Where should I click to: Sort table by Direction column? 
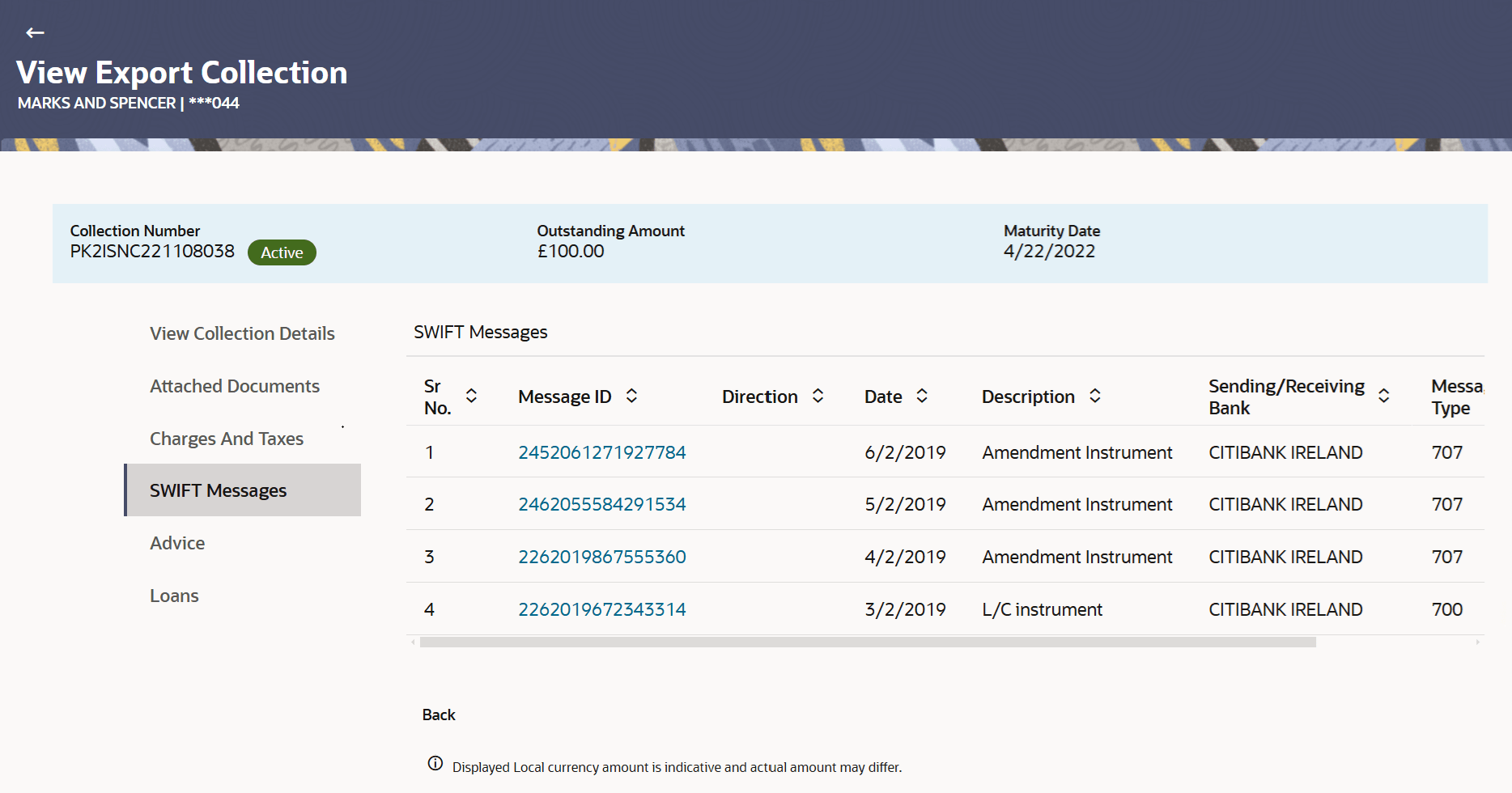pos(818,396)
